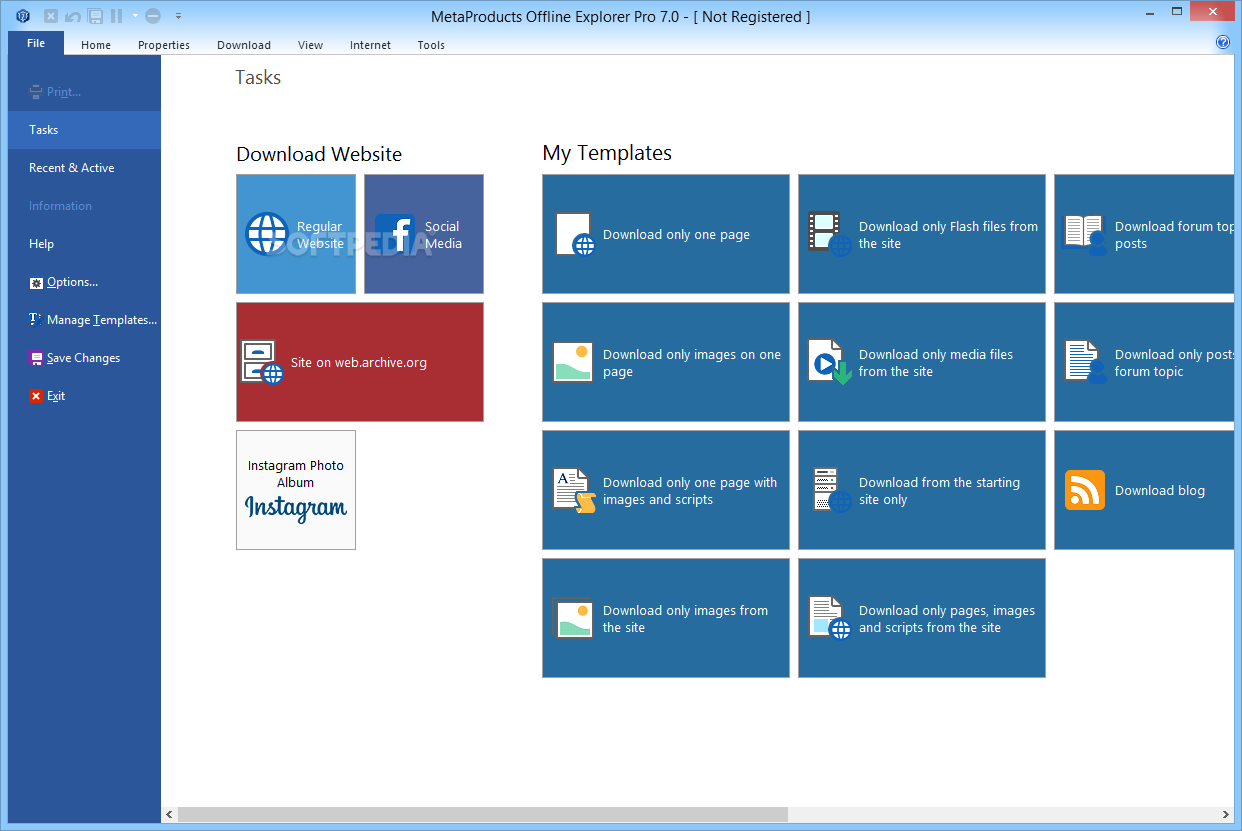The width and height of the screenshot is (1242, 831).
Task: Select Download only images from the site
Action: pos(666,618)
